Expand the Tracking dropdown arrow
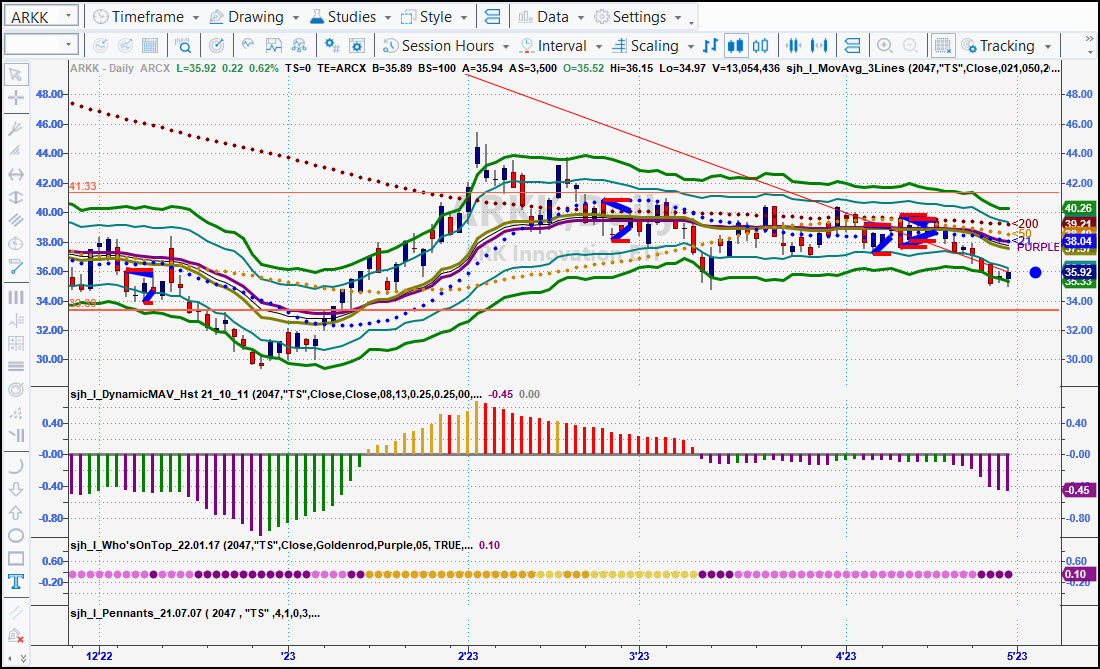 tap(1048, 46)
